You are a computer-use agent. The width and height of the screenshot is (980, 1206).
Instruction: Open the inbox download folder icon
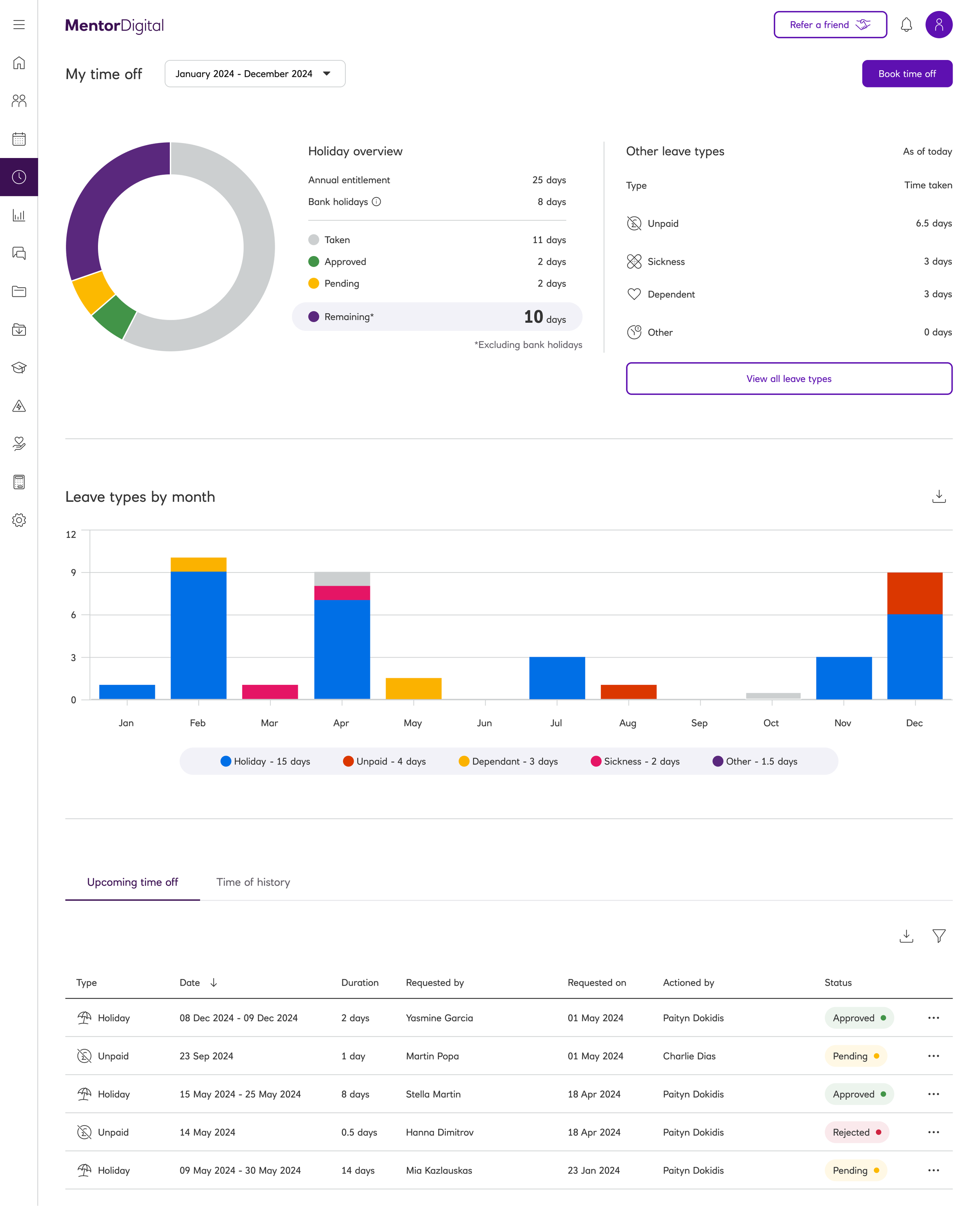[x=19, y=329]
